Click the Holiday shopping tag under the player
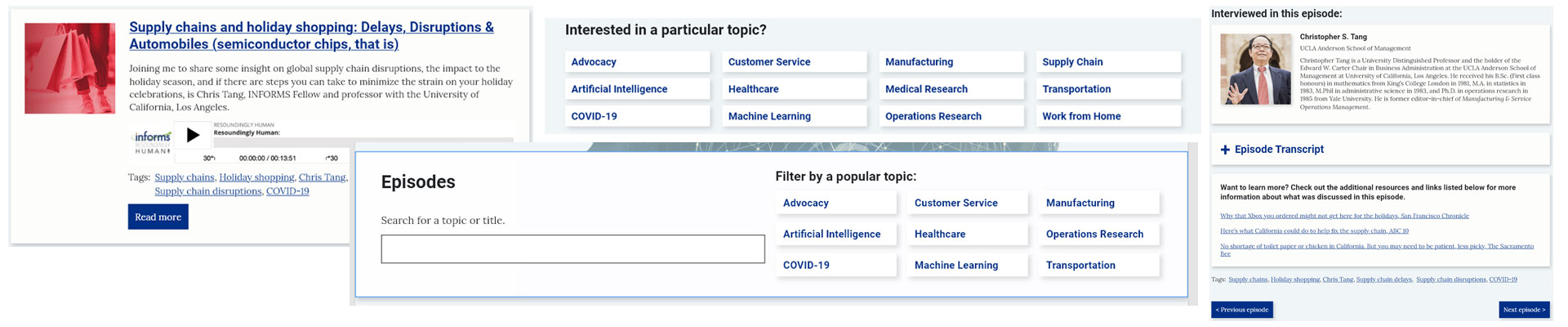The height and width of the screenshot is (327, 1568). click(x=256, y=177)
